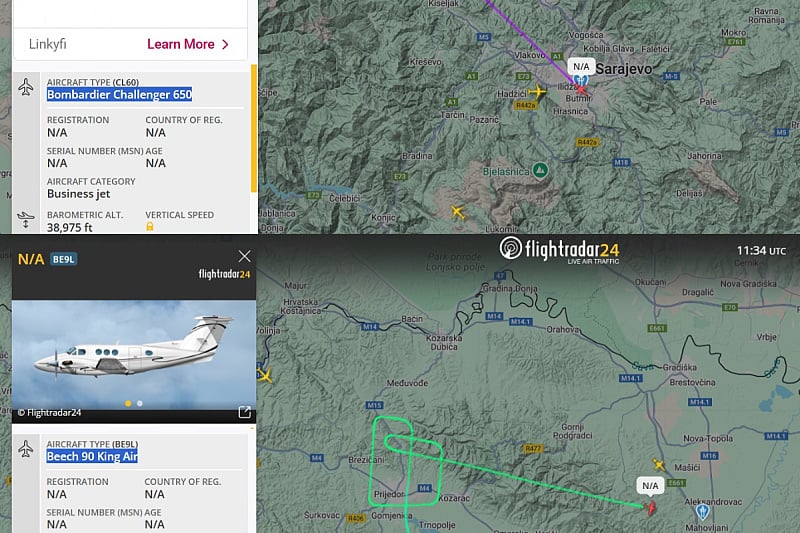This screenshot has height=533, width=800.
Task: Click the Bombardier Challenger 650 text
Action: point(119,94)
